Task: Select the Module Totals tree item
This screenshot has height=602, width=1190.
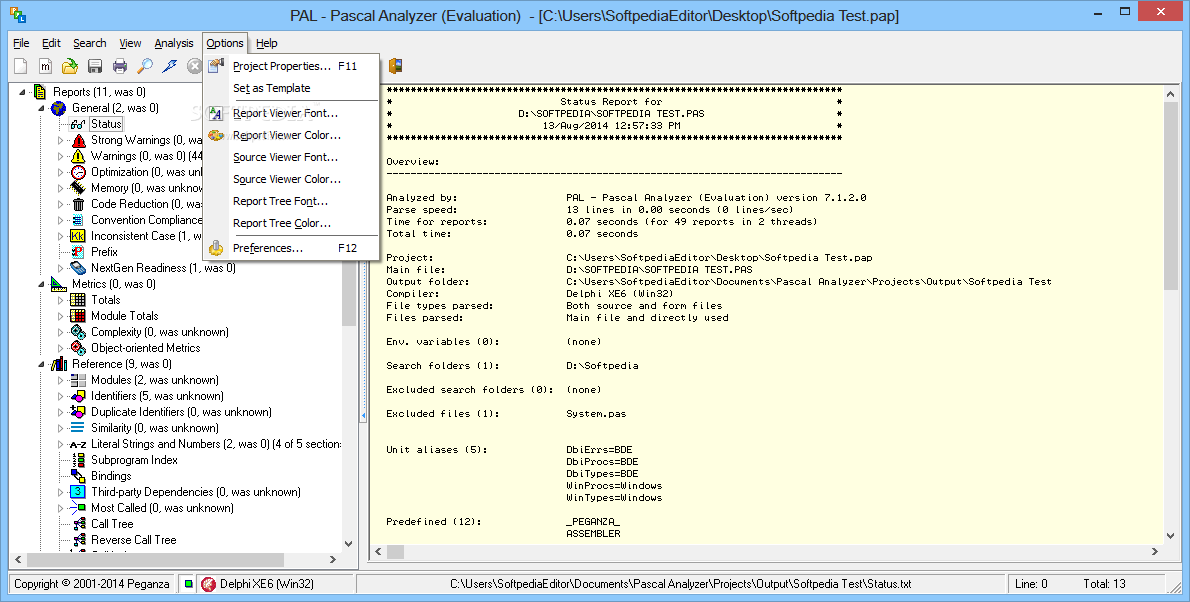Action: [x=124, y=316]
